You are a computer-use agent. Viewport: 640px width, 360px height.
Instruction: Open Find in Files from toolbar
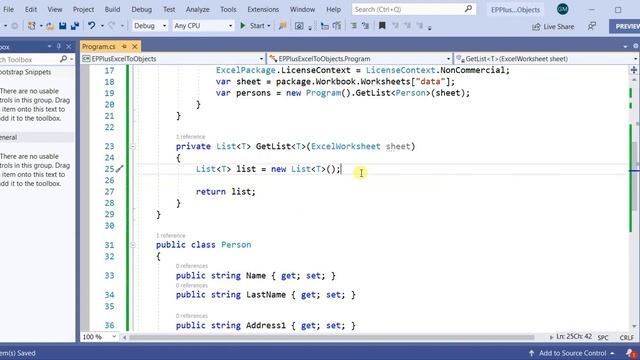[282, 26]
